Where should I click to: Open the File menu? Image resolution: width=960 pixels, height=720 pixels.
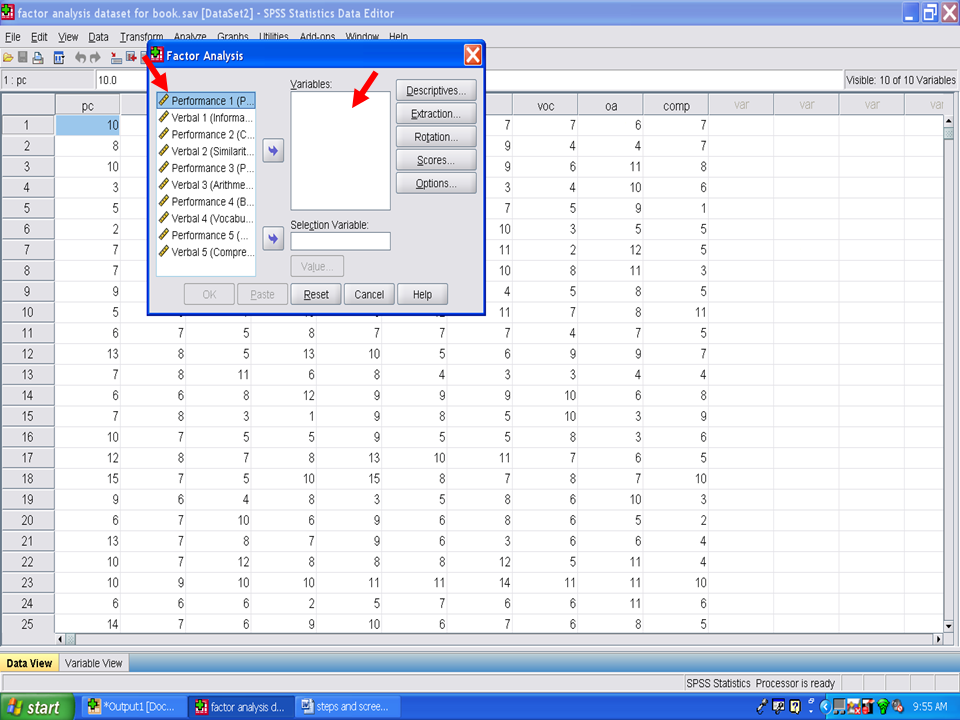click(13, 37)
